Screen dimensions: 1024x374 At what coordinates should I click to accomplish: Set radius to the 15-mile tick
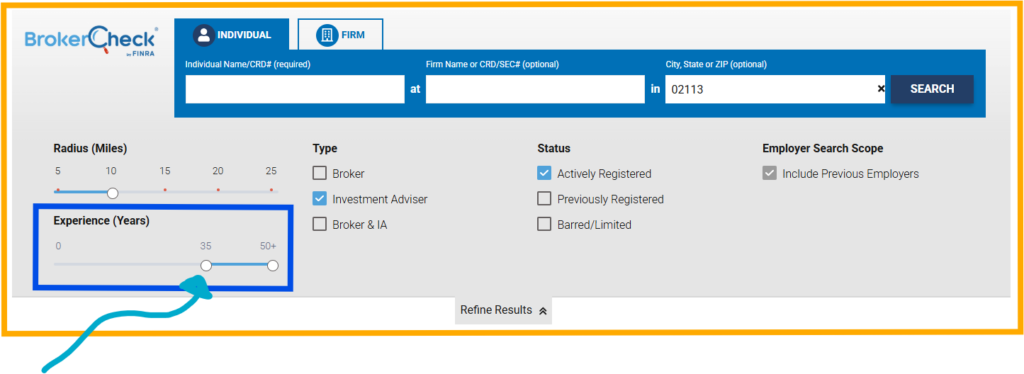pyautogui.click(x=165, y=190)
